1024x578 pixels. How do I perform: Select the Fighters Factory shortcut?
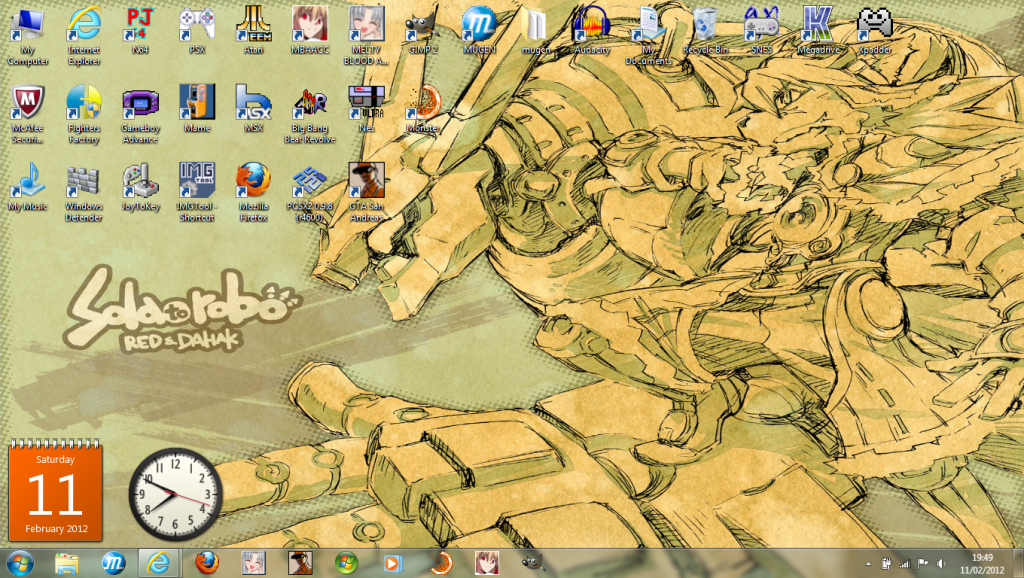click(x=84, y=114)
